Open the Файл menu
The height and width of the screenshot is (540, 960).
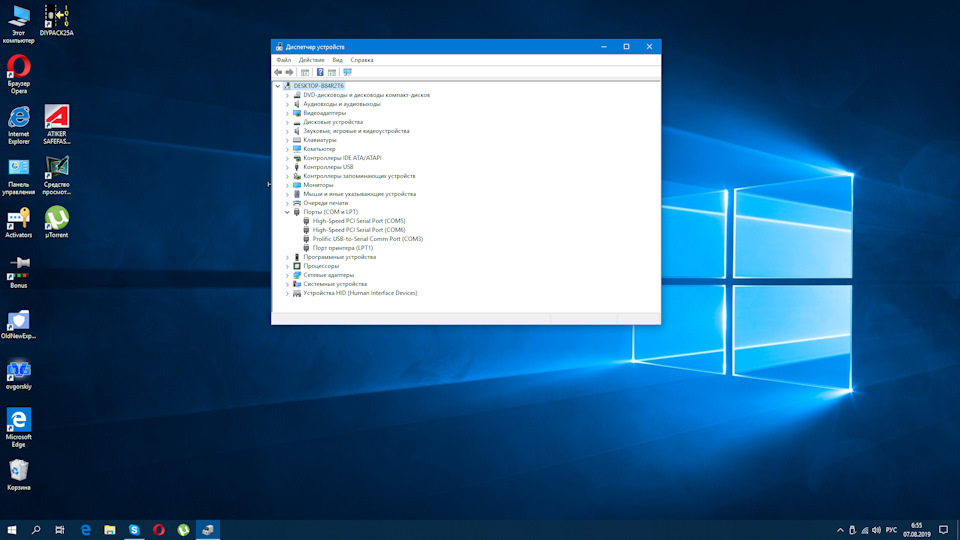284,60
